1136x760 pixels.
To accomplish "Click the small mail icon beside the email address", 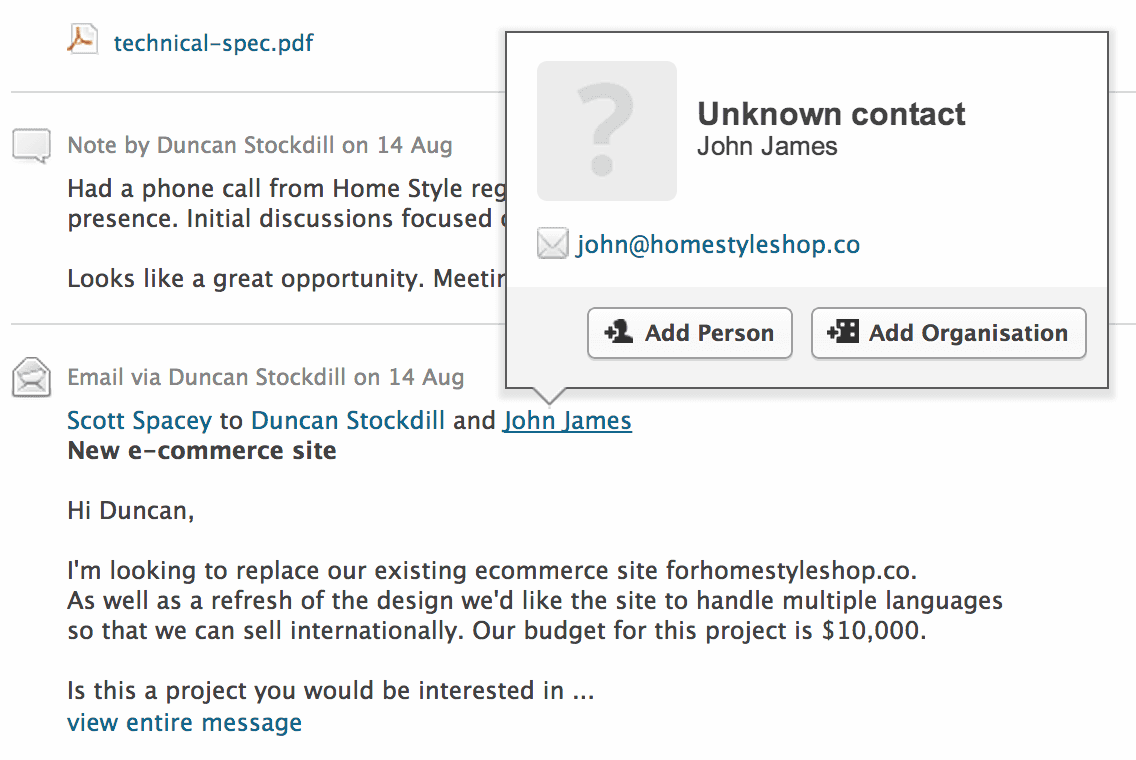I will (552, 243).
